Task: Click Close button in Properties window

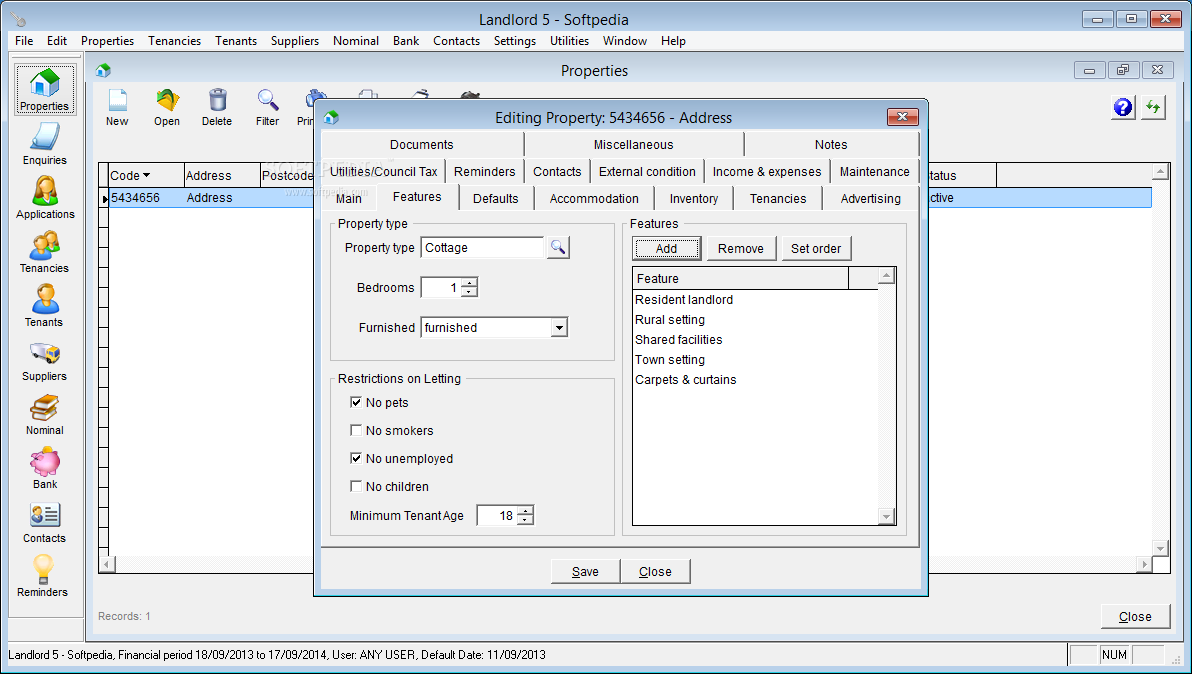Action: (x=1135, y=616)
